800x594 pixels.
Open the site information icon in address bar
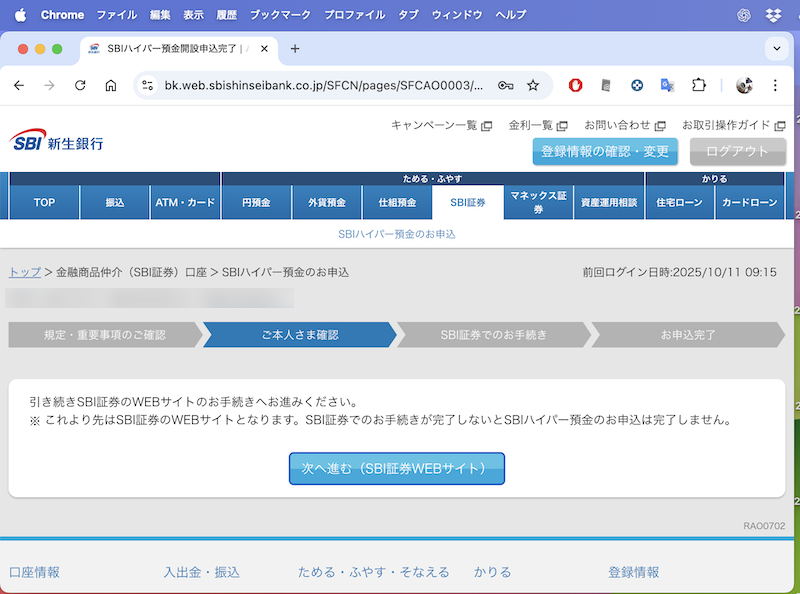(148, 86)
